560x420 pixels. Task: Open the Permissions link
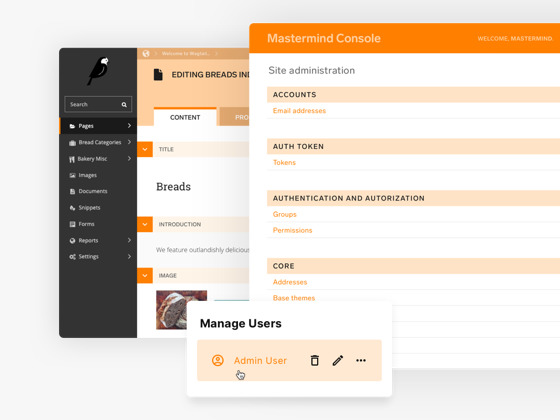tap(292, 230)
